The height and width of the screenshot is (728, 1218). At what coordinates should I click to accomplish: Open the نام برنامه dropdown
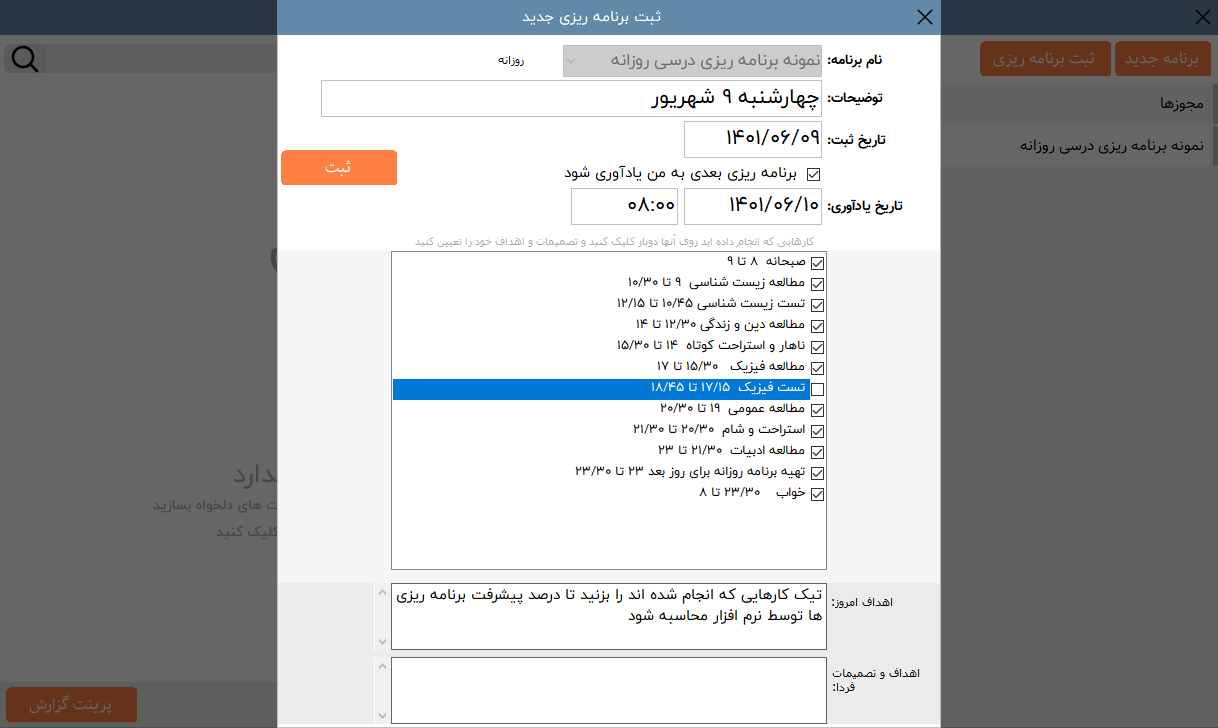point(692,61)
